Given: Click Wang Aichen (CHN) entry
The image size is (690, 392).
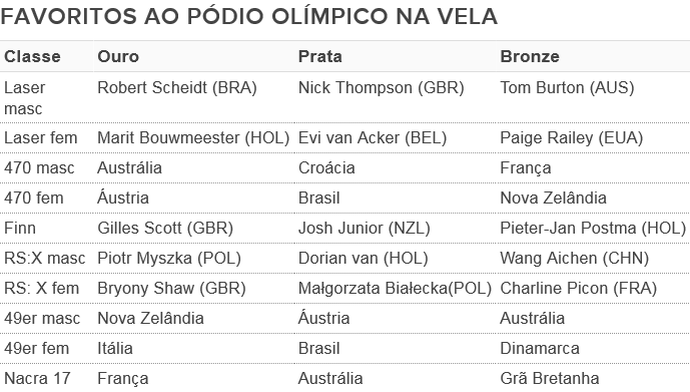Looking at the screenshot, I should 574,258.
